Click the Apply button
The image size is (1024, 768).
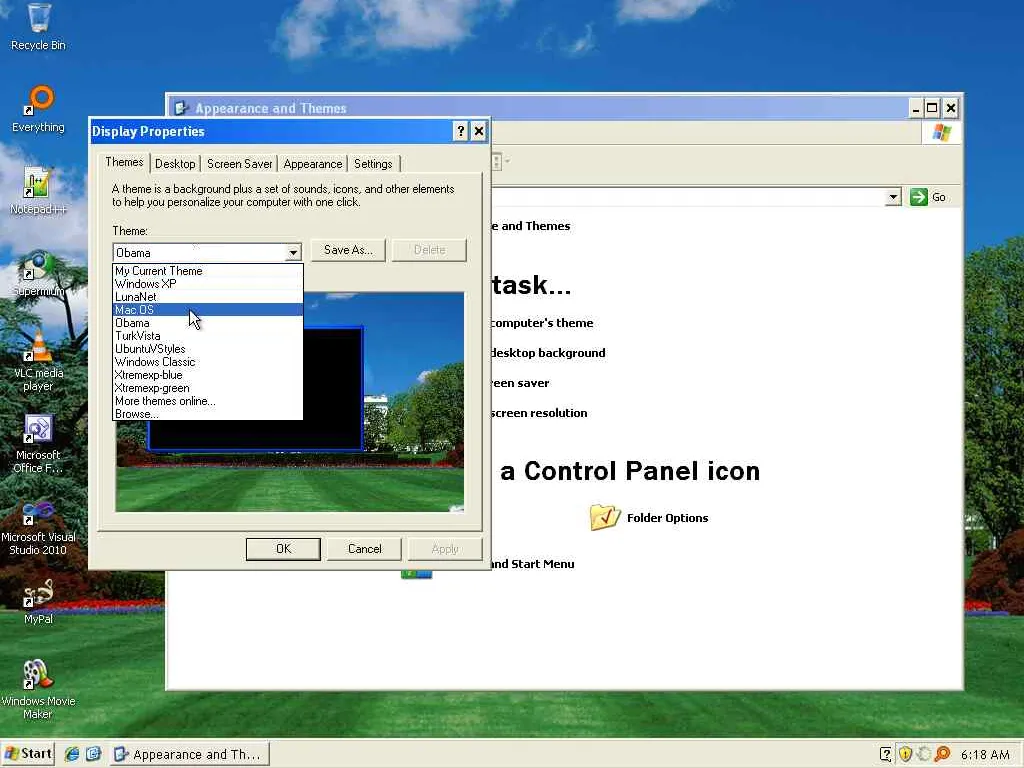click(x=445, y=549)
